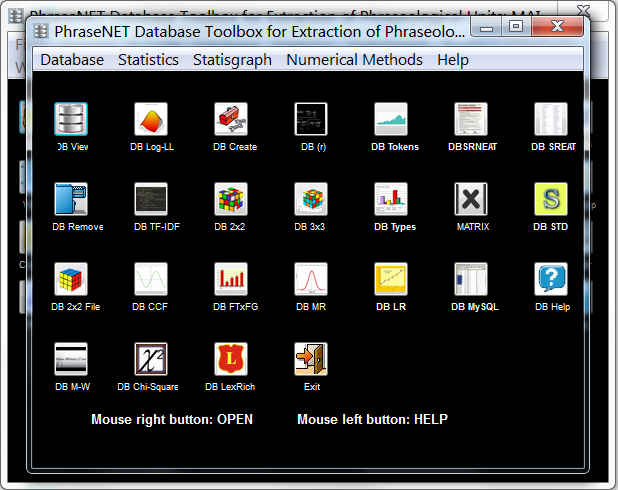Image resolution: width=618 pixels, height=490 pixels.
Task: Maximize the PhraseNET Database Toolbox window
Action: [516, 27]
